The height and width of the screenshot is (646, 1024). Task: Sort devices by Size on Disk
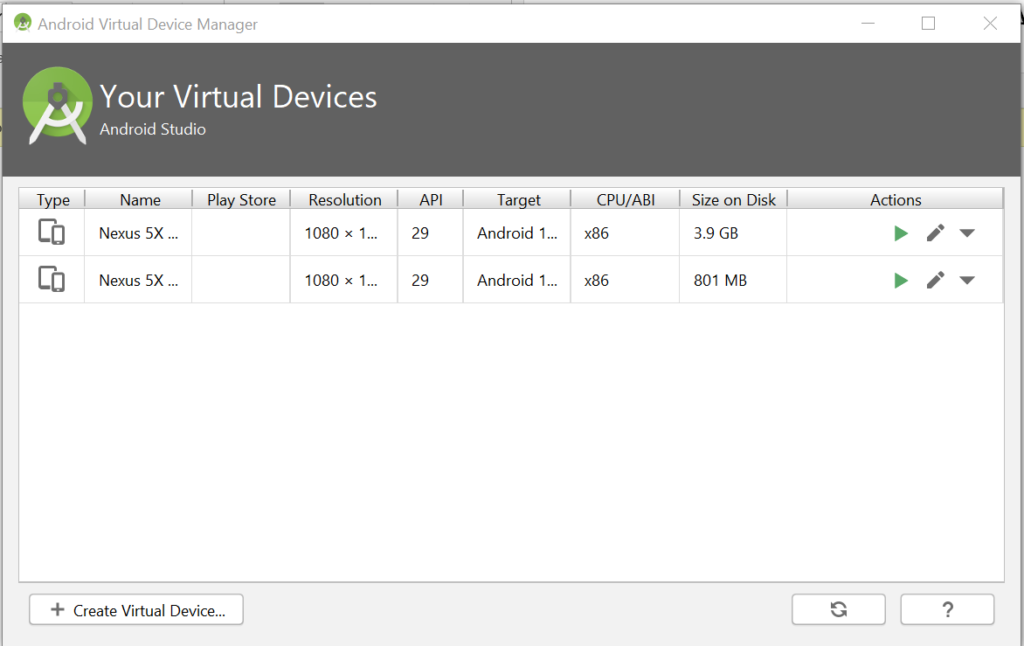[733, 199]
